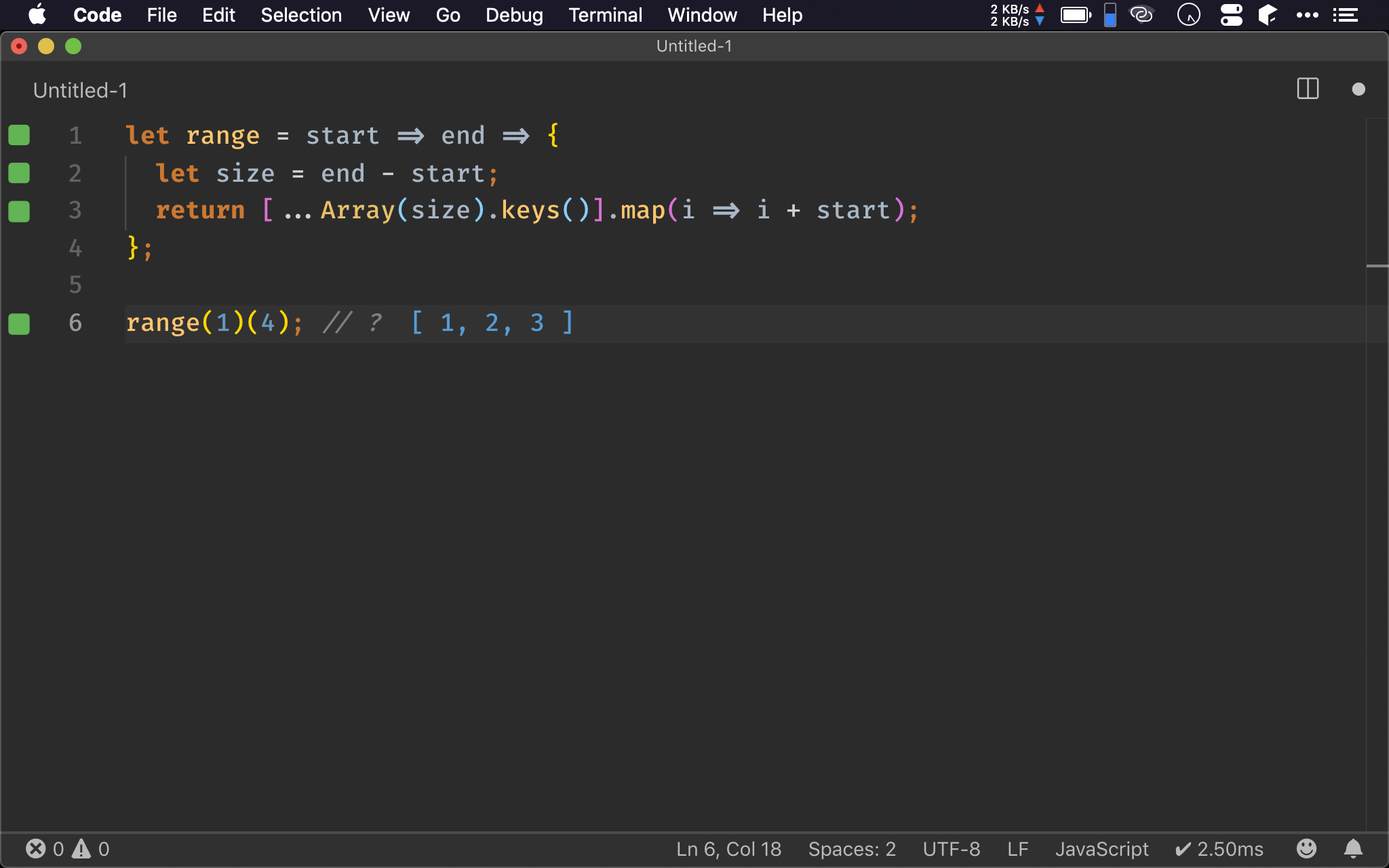Select the Untitled-1 editor tab

[x=80, y=90]
